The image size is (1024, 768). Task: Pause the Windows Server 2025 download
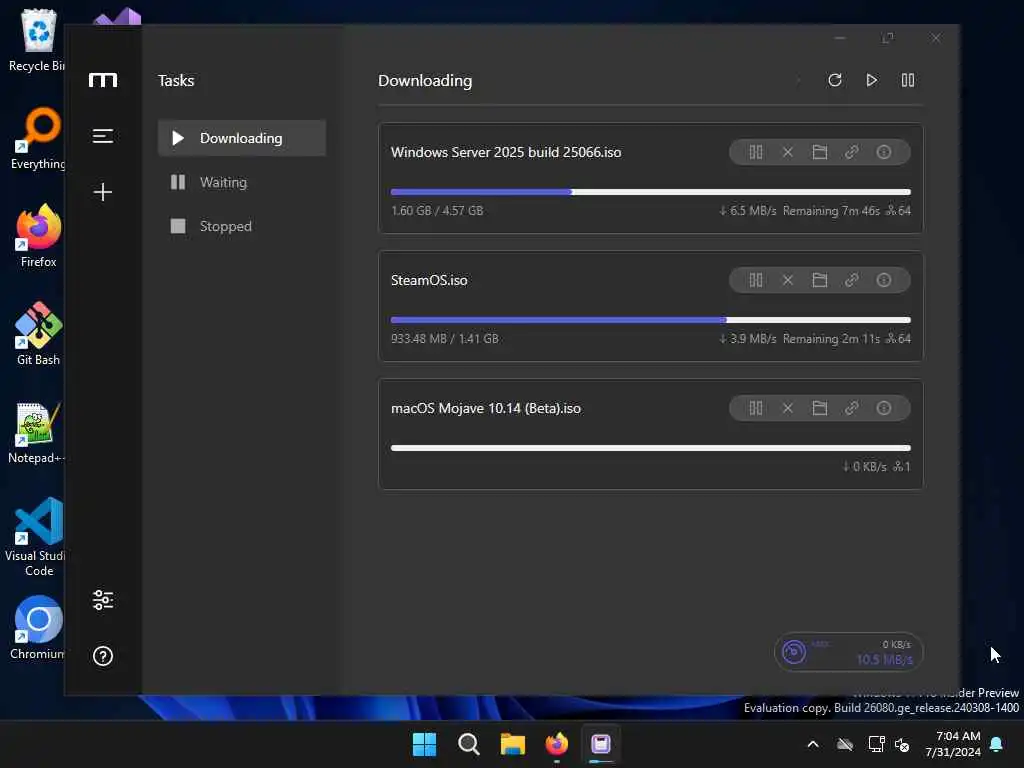[756, 152]
